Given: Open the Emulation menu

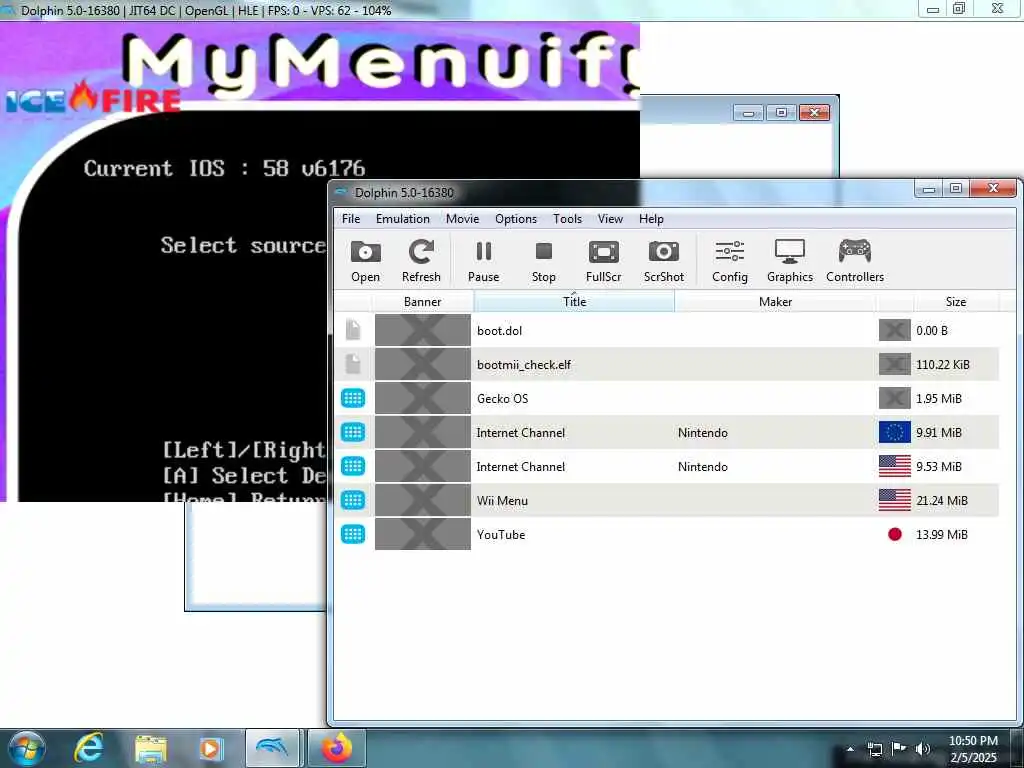Looking at the screenshot, I should [402, 219].
